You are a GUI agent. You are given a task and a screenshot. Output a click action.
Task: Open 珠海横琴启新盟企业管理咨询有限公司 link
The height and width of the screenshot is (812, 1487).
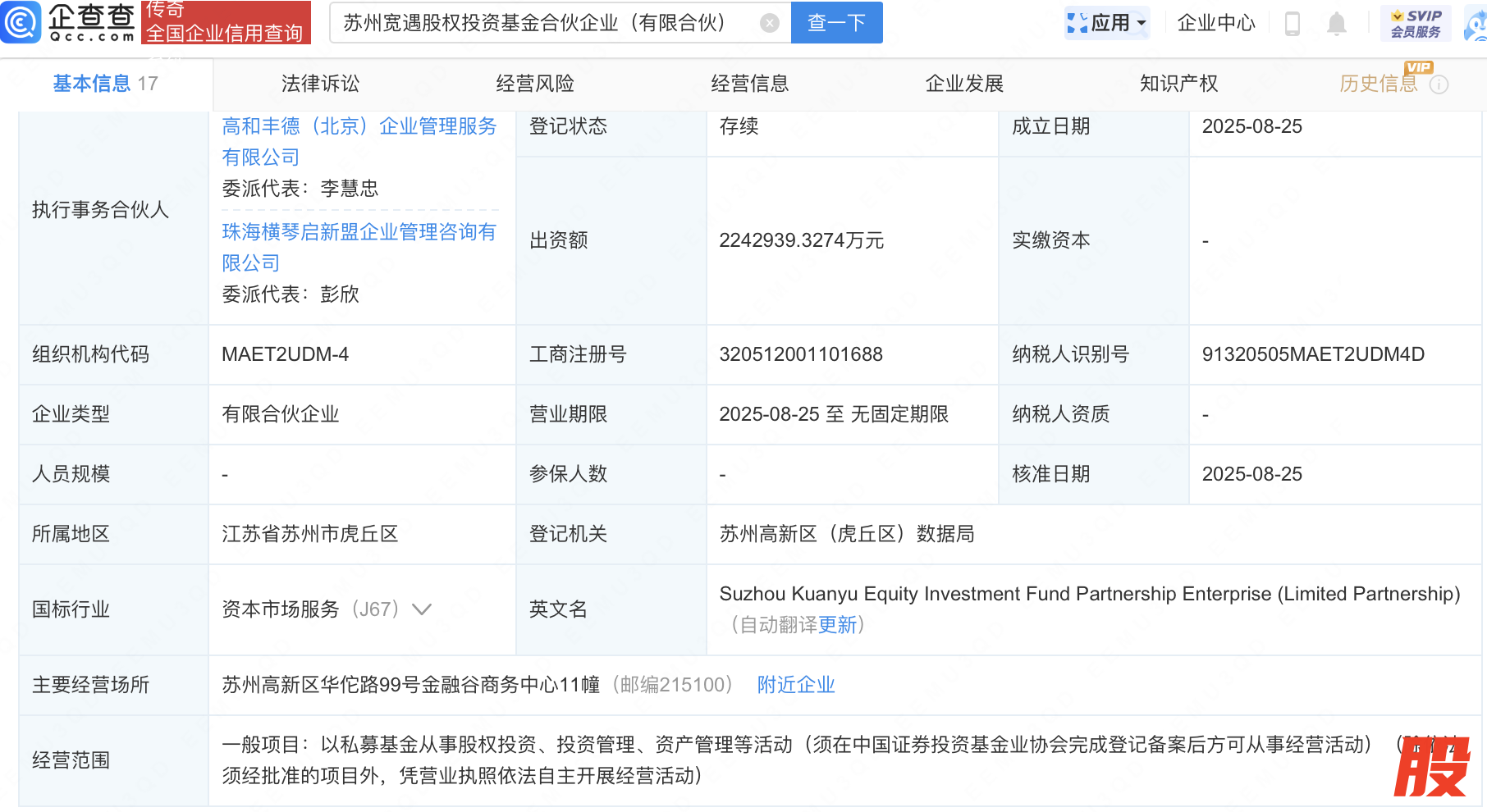click(359, 247)
